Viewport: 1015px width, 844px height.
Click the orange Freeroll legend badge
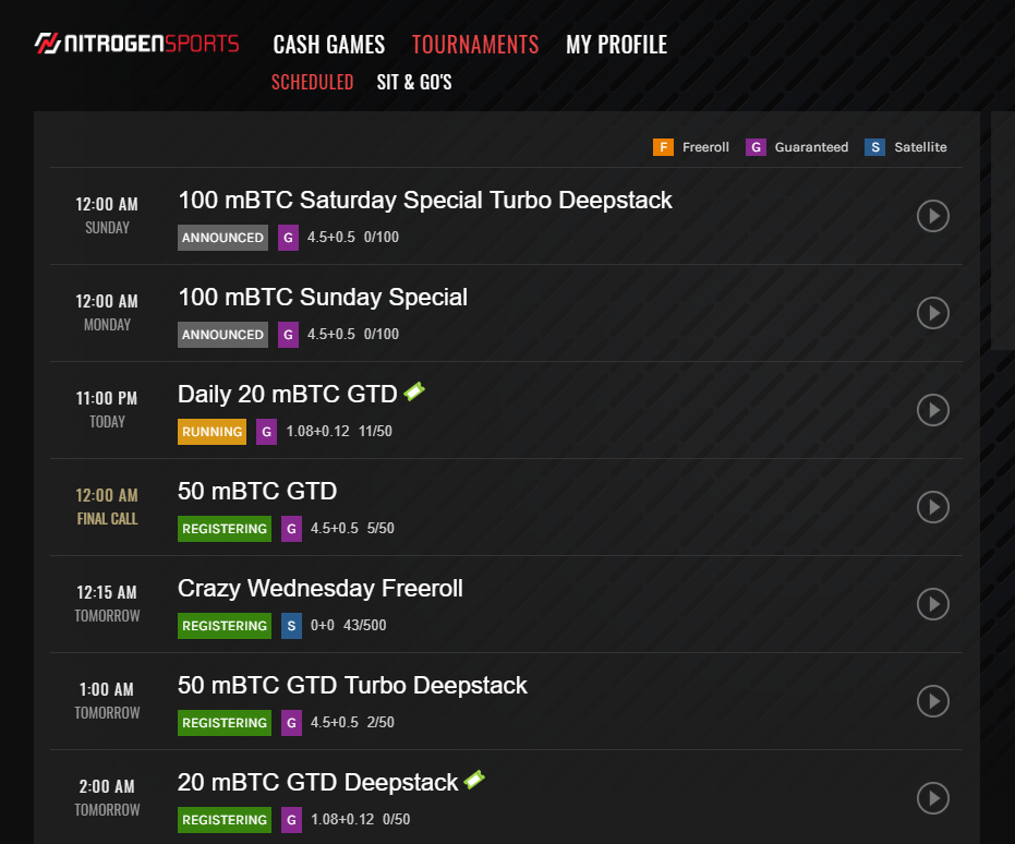[x=662, y=147]
